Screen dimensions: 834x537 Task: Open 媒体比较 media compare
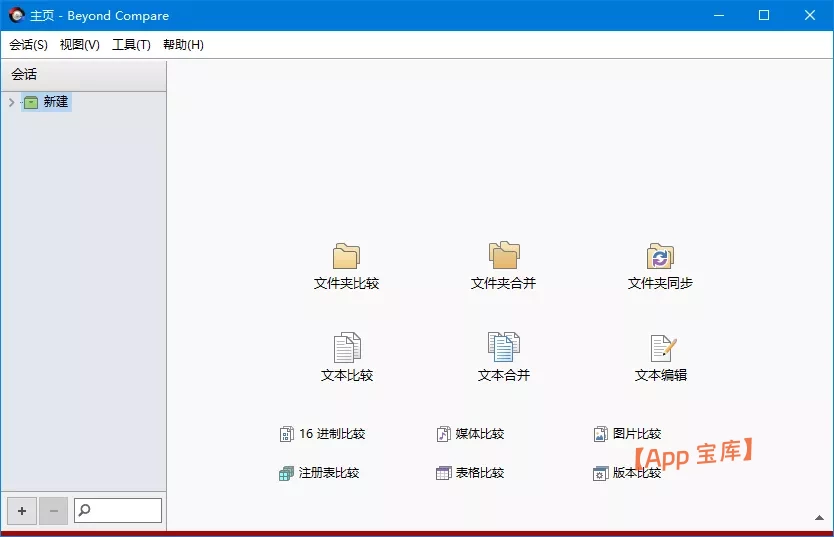(x=470, y=434)
